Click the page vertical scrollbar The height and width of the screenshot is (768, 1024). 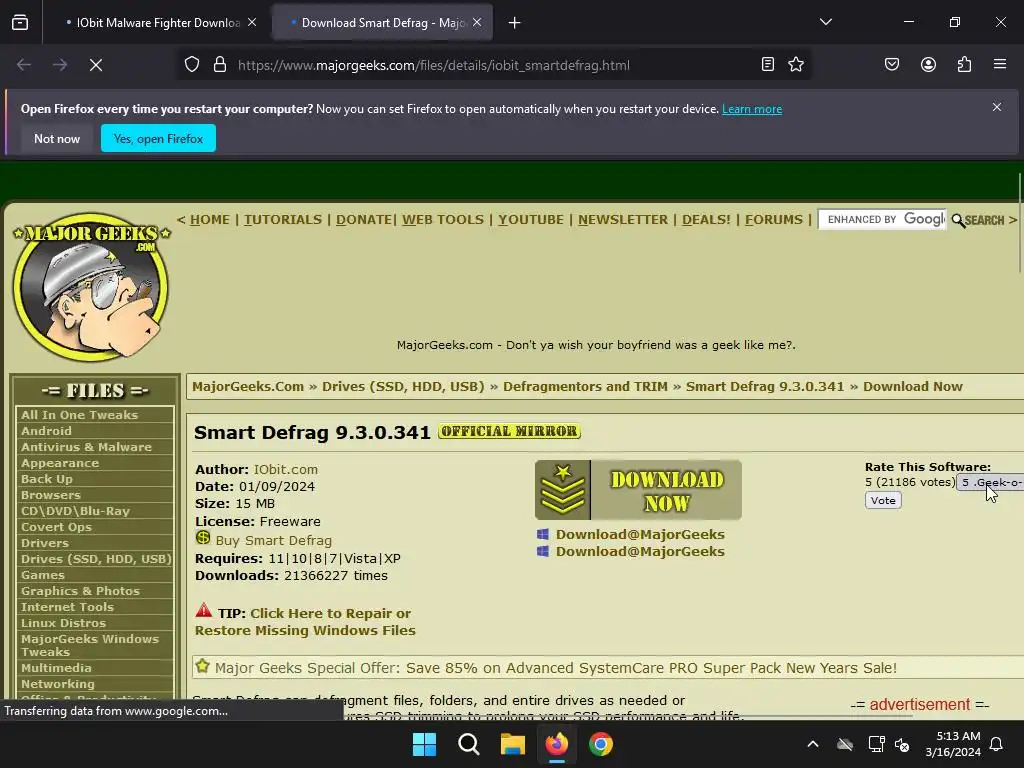1019,223
